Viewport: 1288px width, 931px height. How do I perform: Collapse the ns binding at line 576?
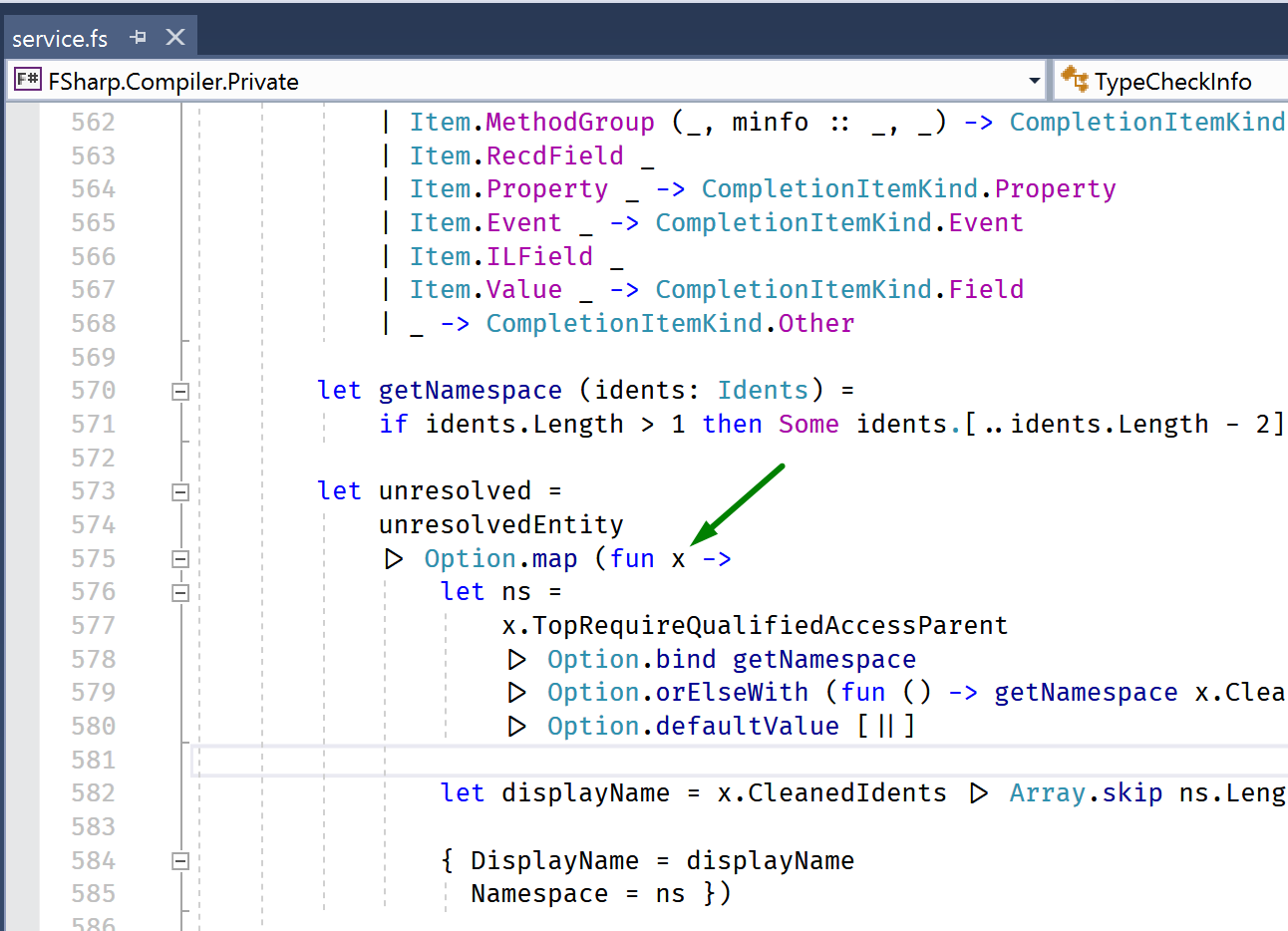coord(180,591)
